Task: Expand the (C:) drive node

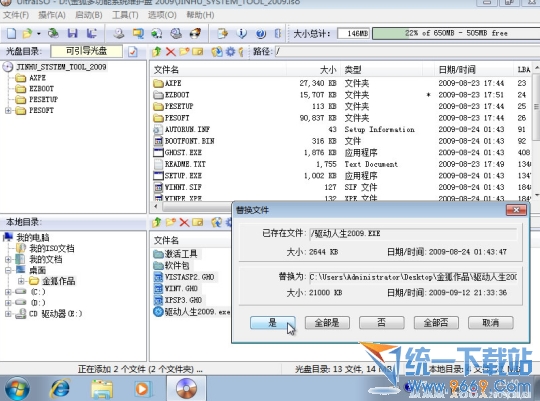Action: pos(8,292)
